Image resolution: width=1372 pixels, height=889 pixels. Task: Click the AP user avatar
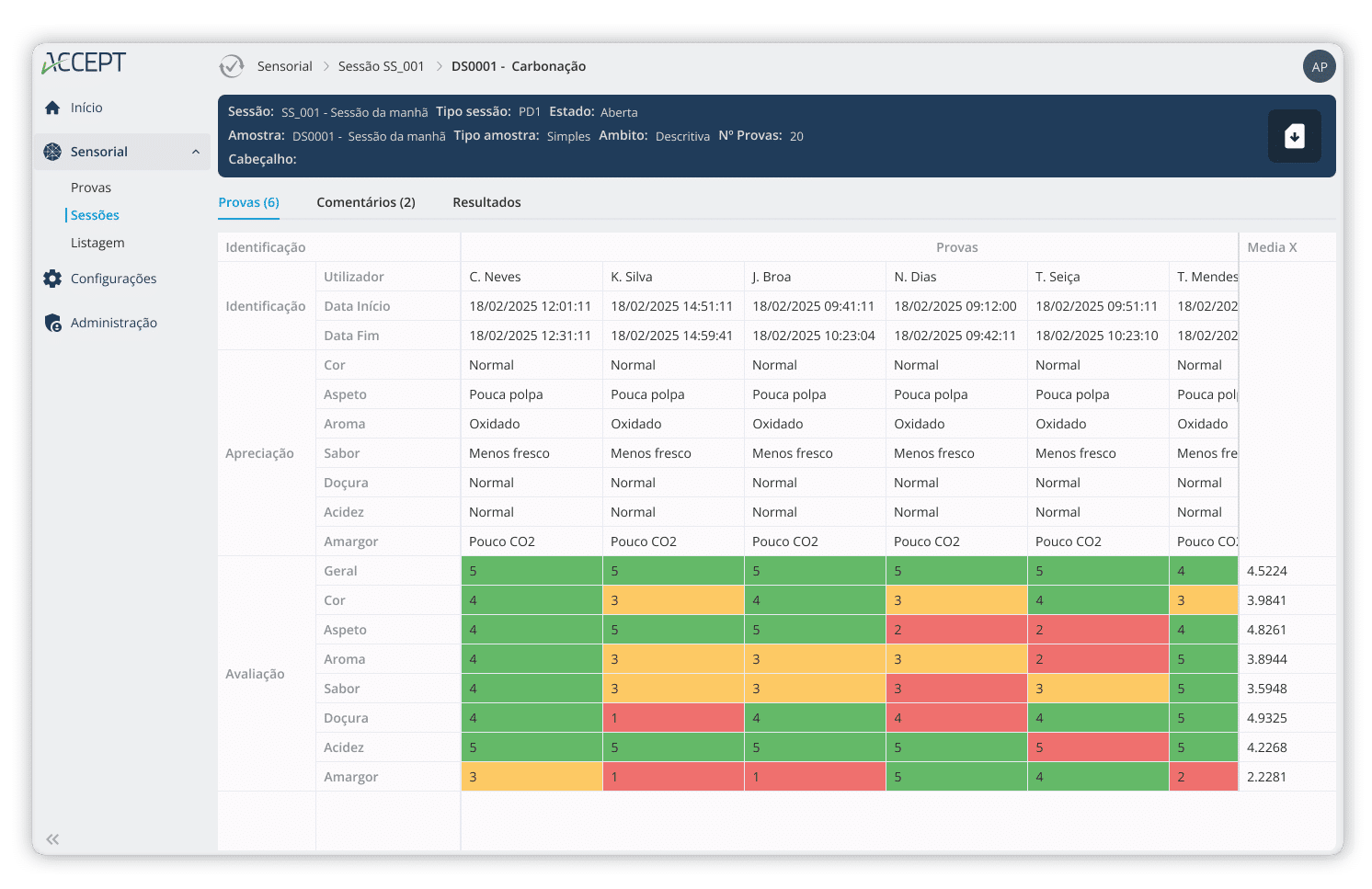coord(1319,66)
